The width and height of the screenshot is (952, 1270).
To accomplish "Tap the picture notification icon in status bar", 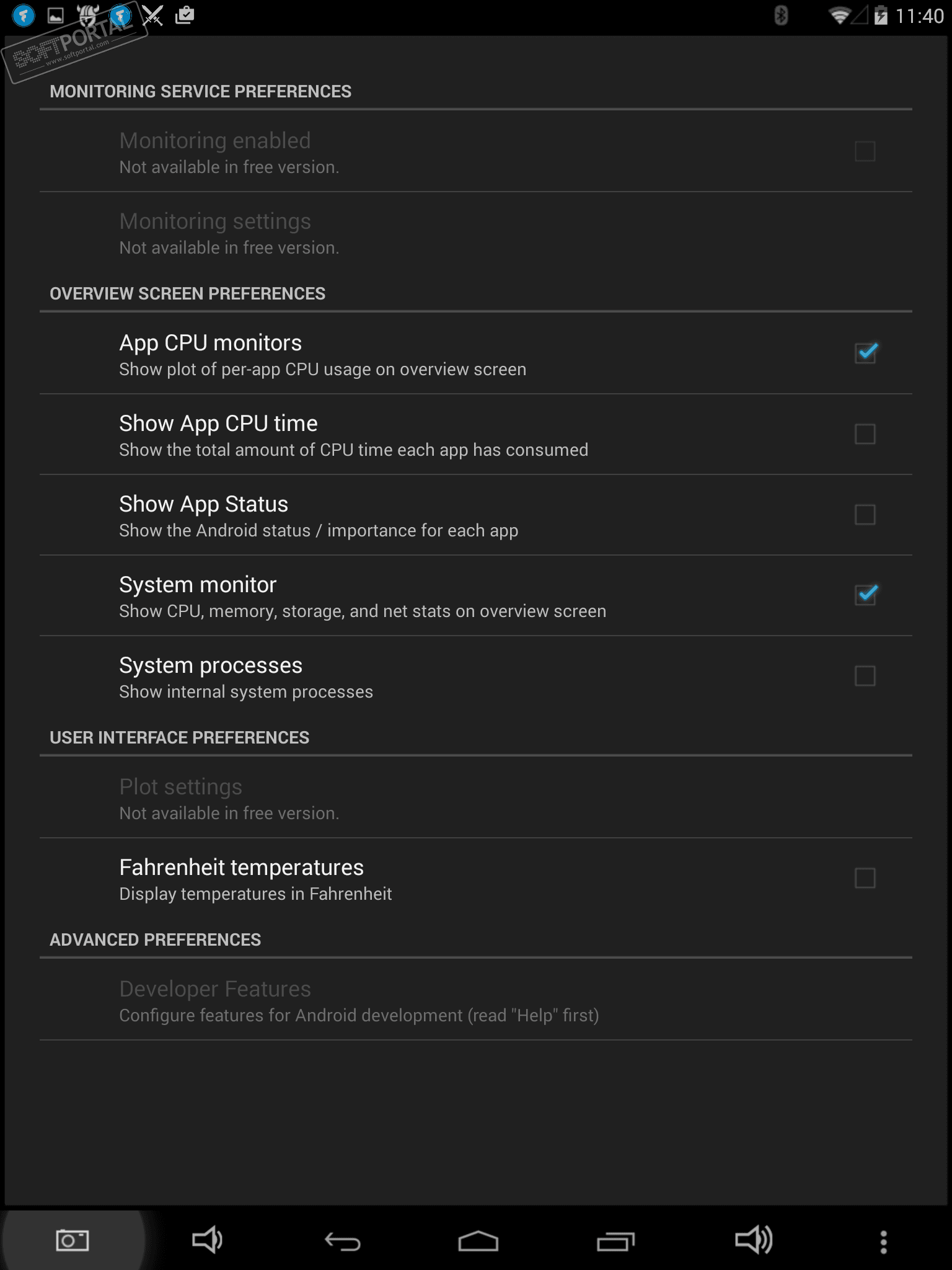I will pos(56,16).
